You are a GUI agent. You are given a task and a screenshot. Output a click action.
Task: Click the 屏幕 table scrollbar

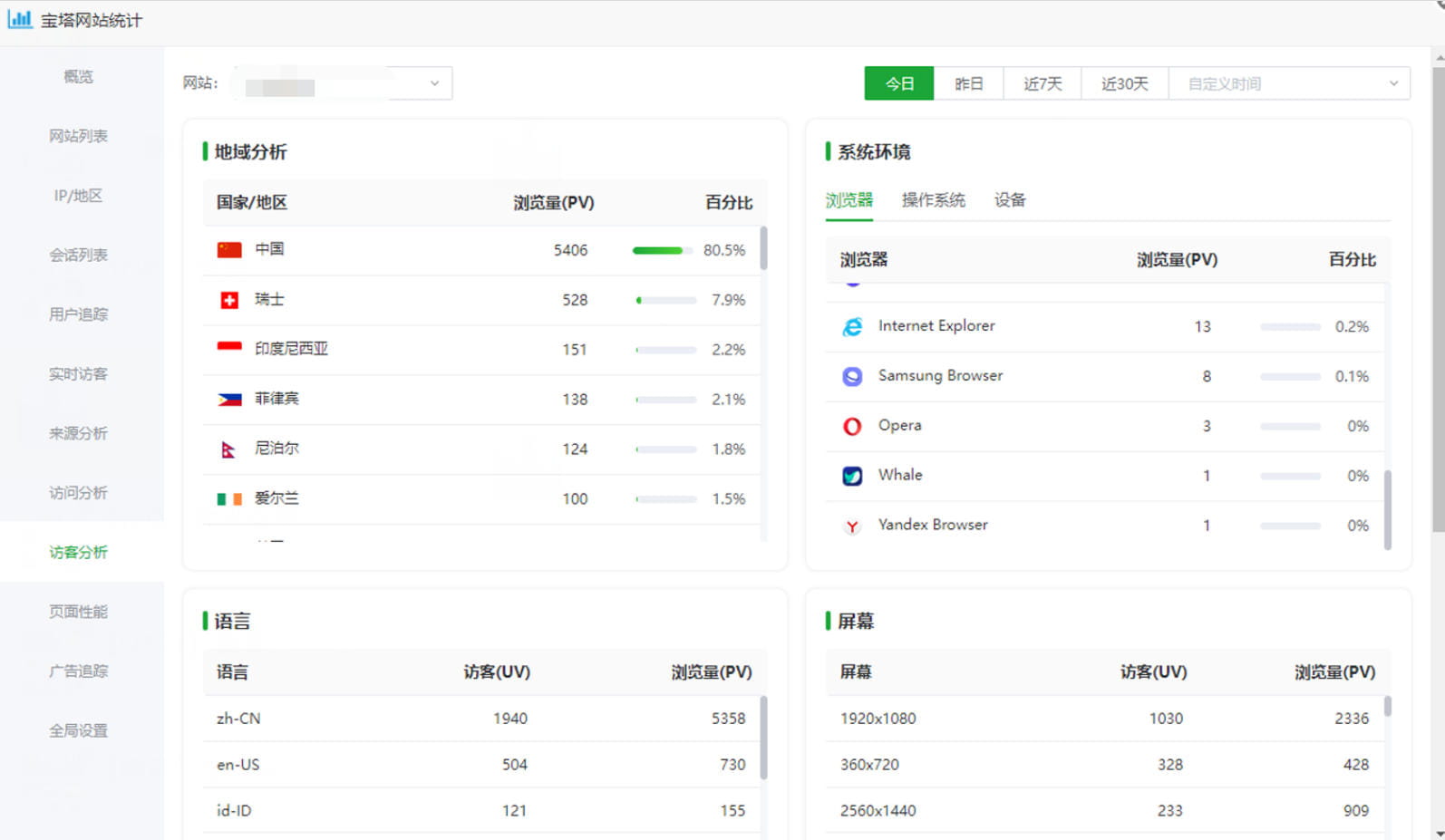[1387, 707]
